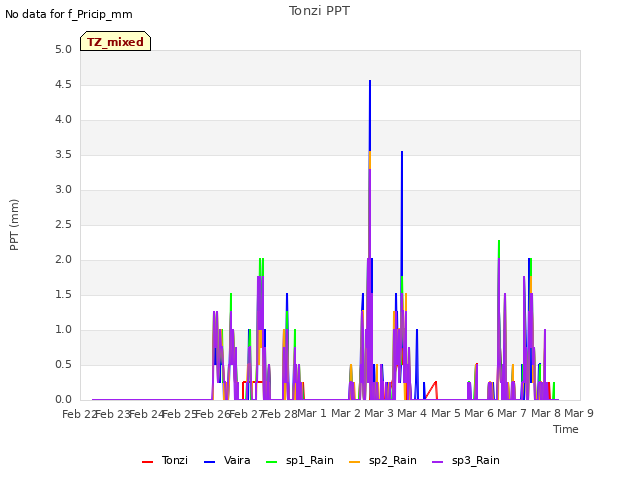Toggle the sp1_Rain legend entry

coord(300,460)
